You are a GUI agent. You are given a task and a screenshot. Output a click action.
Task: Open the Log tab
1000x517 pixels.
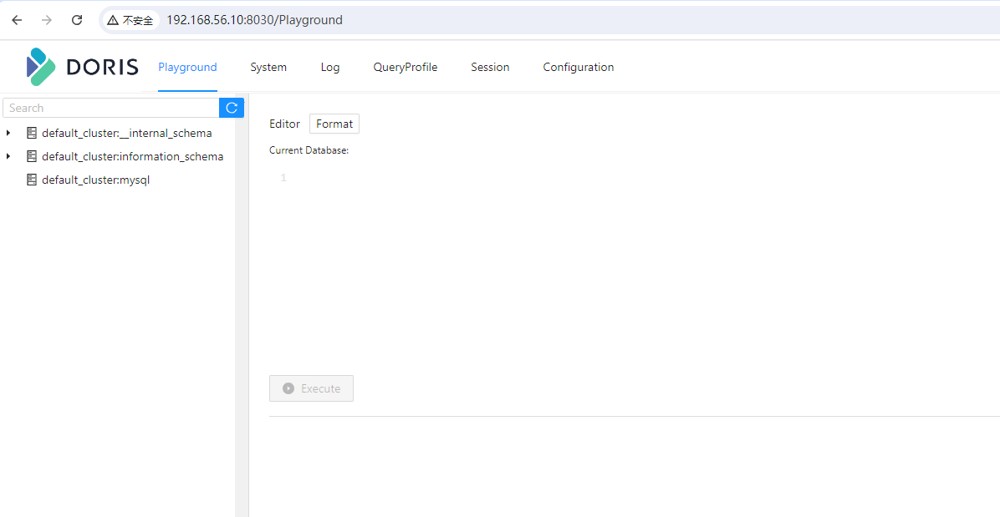point(330,67)
